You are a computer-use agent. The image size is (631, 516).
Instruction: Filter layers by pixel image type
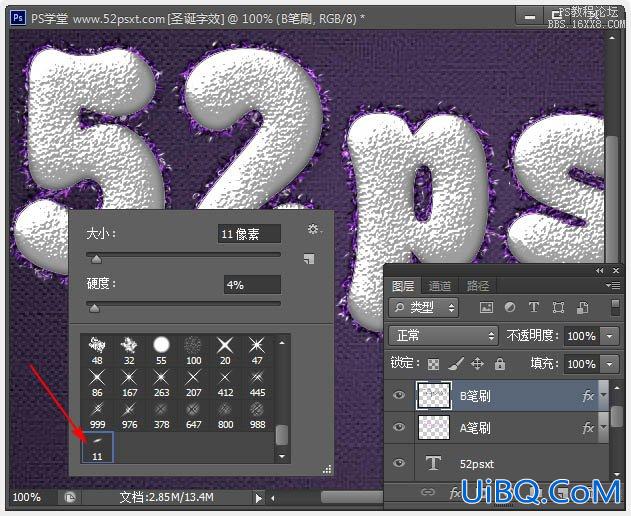pos(486,308)
